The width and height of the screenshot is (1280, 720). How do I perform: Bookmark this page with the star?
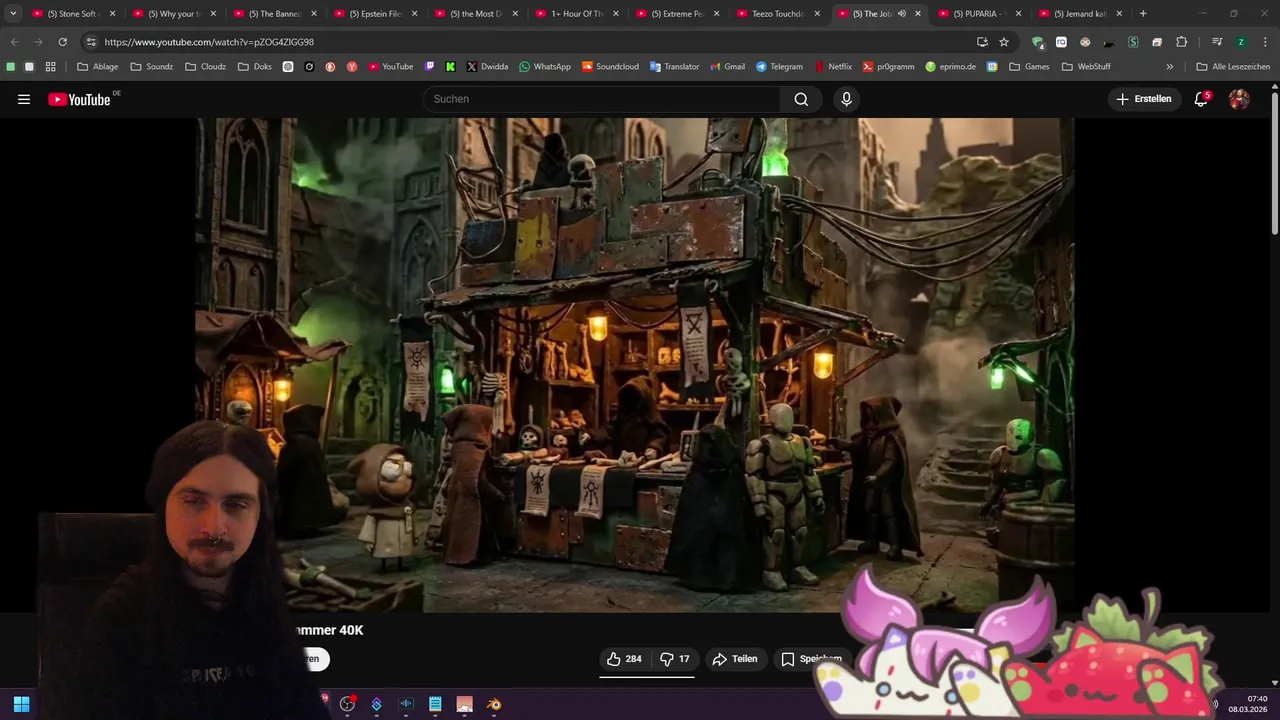pyautogui.click(x=1004, y=42)
